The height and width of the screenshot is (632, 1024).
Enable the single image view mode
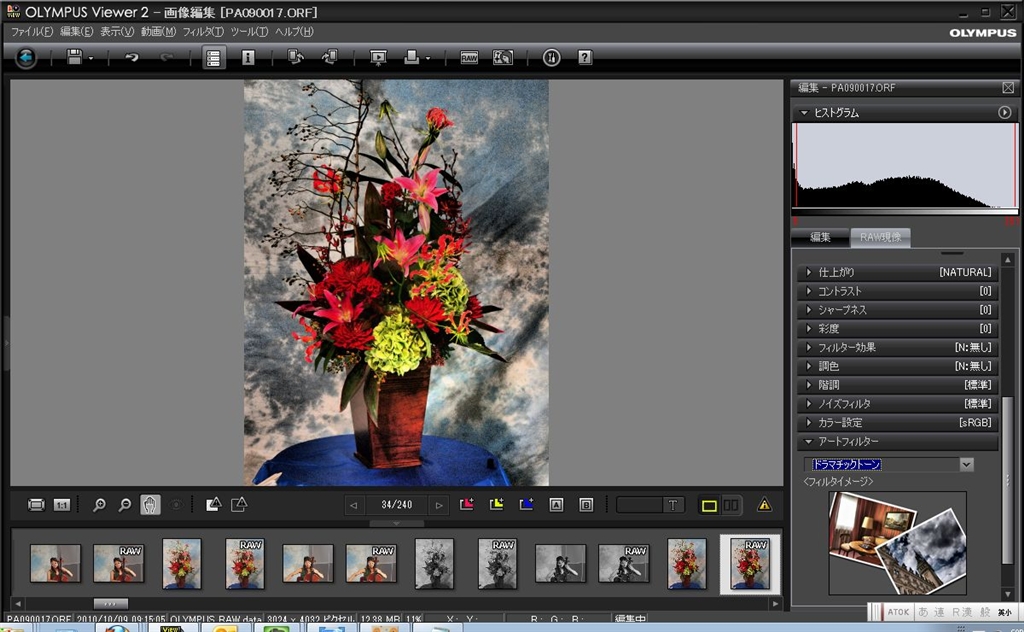(x=709, y=505)
